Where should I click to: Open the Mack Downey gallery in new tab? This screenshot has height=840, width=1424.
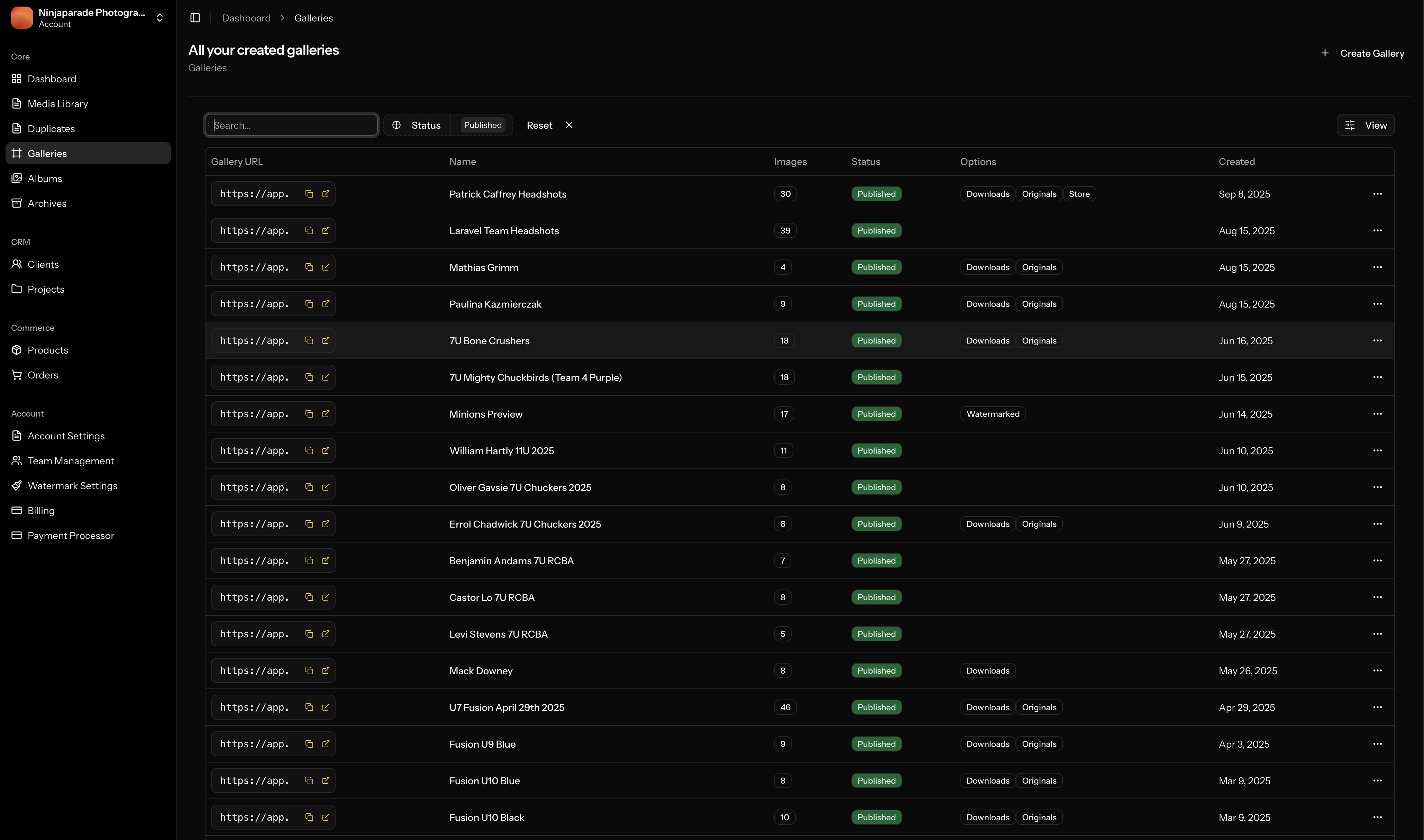pyautogui.click(x=326, y=671)
